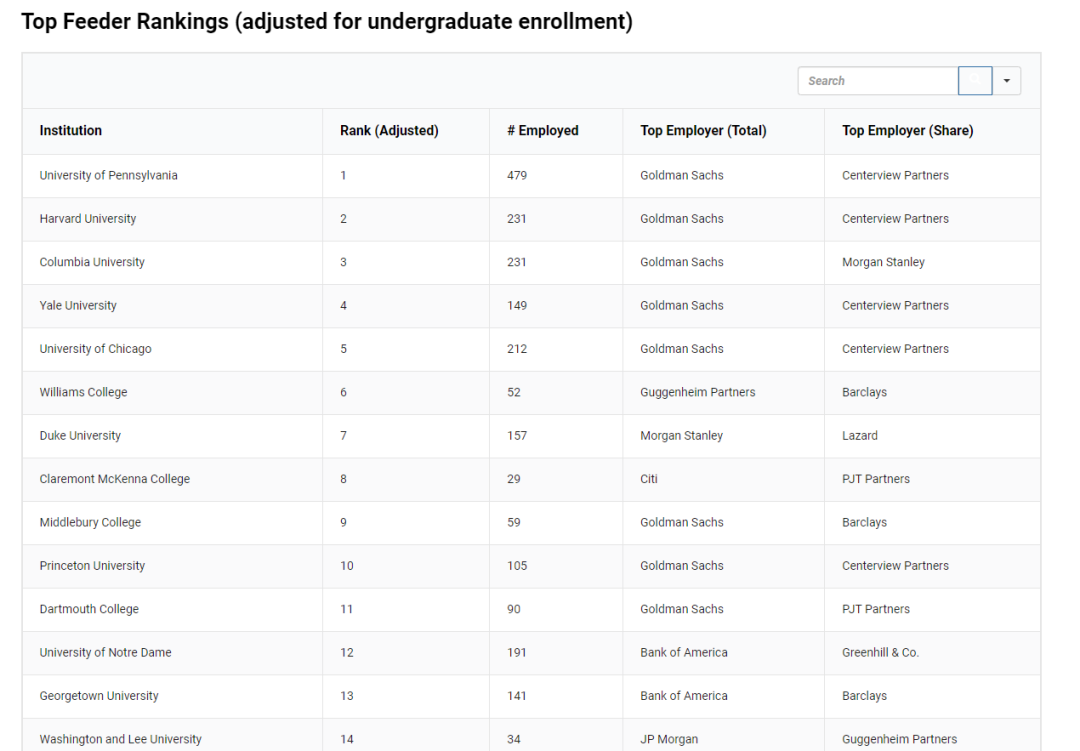Click the Claremont McKenna College cell
Screen dimensions: 1080x751
(x=115, y=479)
